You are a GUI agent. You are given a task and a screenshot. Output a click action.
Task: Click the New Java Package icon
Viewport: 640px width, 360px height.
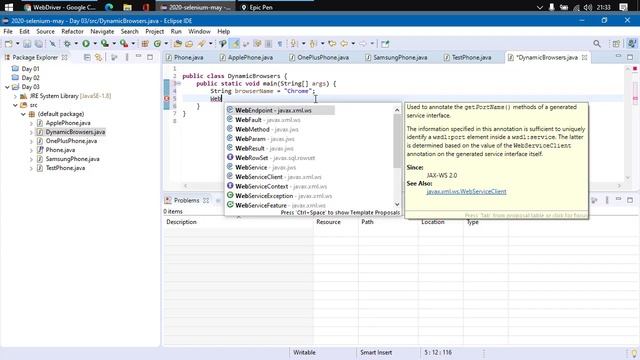[145, 44]
